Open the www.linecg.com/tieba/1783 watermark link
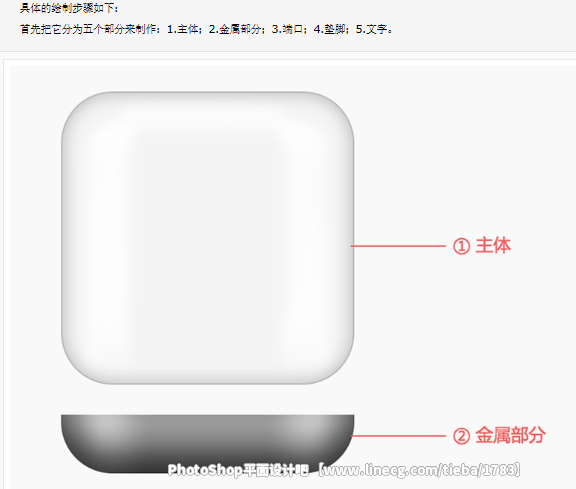576x489 pixels. tap(419, 470)
